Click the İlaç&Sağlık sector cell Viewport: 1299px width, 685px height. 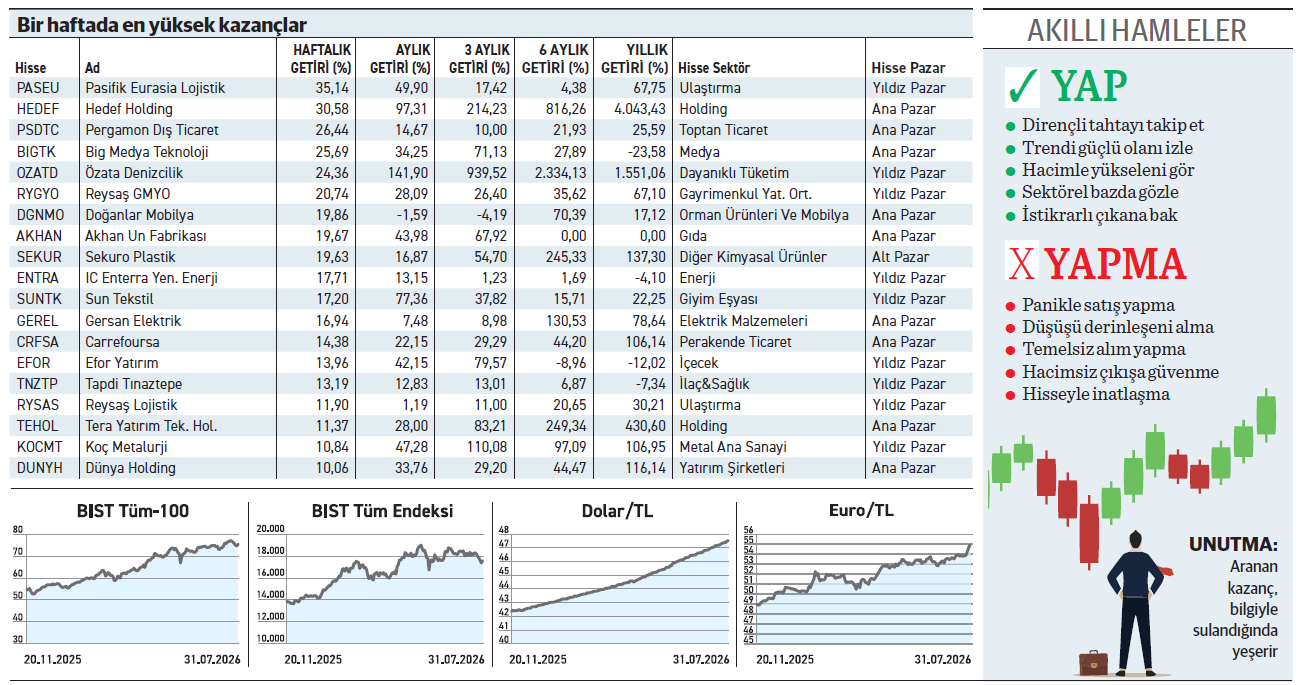[714, 384]
